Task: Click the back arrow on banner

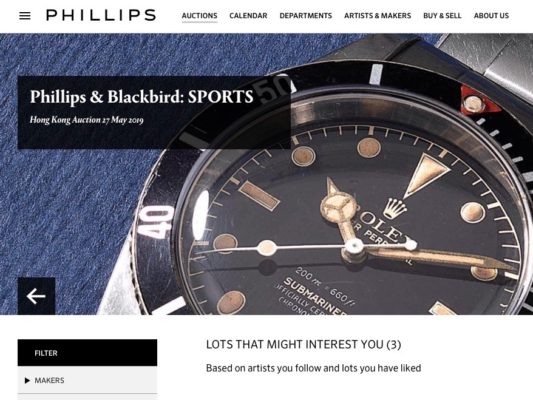Action: (36, 296)
